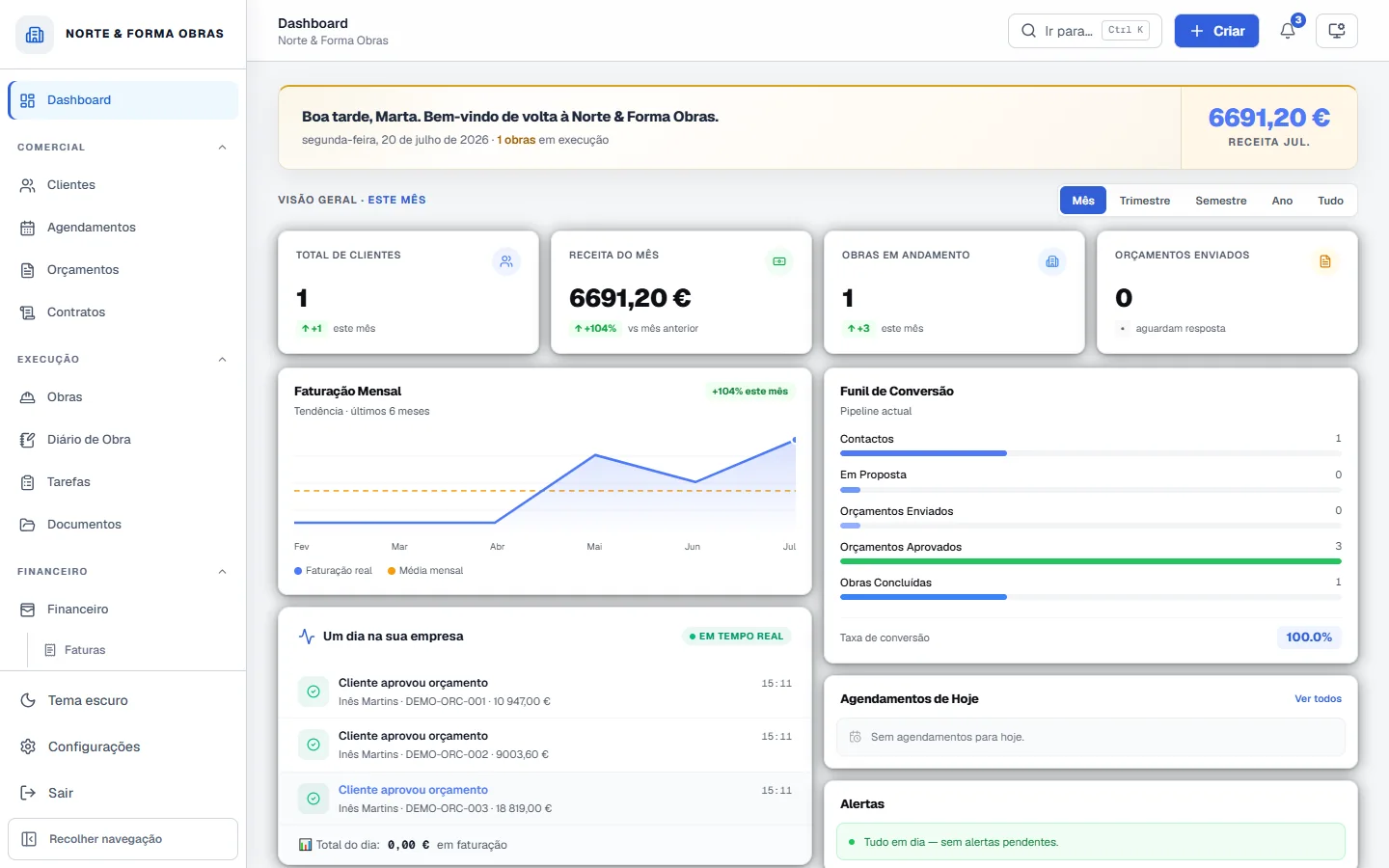Collapse the Comercial sidebar section

[222, 148]
